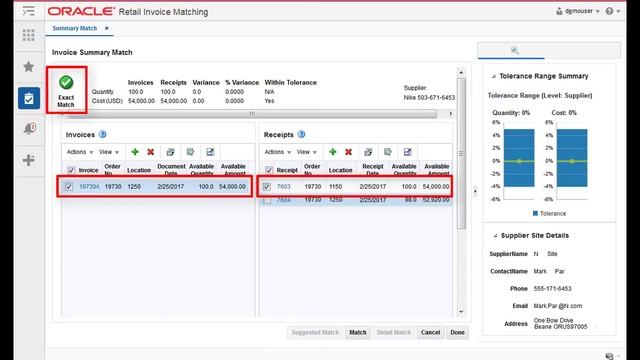Click last toolbar icon in Receipts table

(x=407, y=152)
